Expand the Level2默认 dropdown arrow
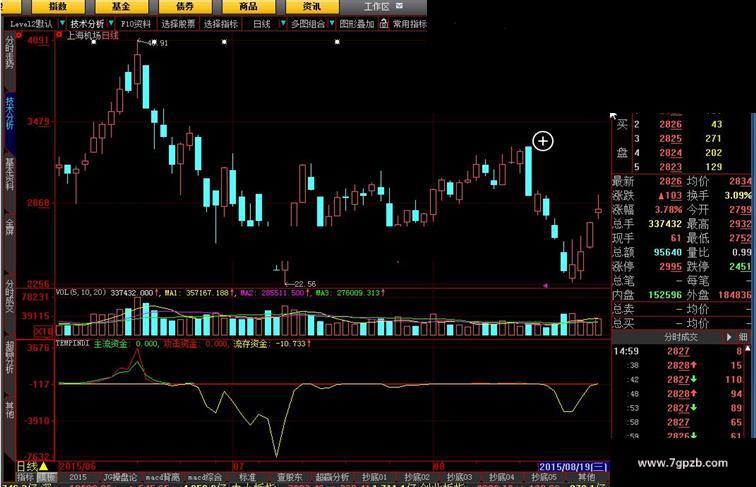Viewport: 756px width, 487px height. pos(62,23)
